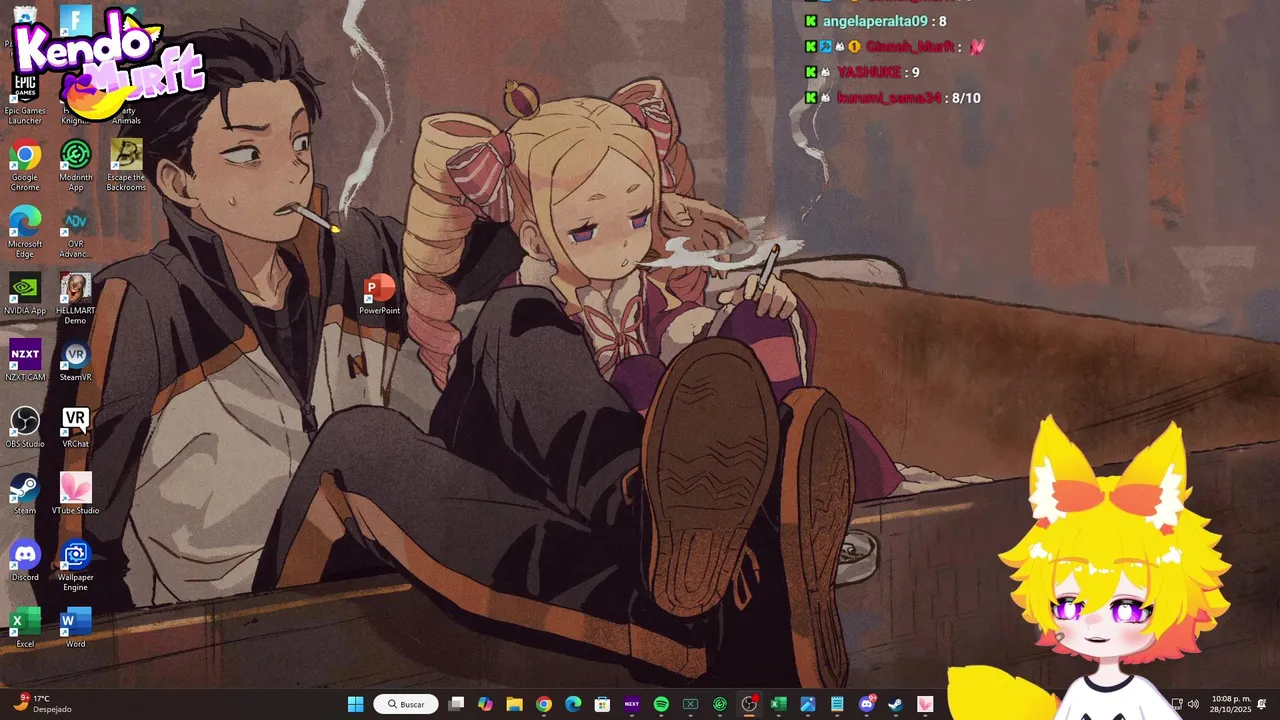Image resolution: width=1280 pixels, height=720 pixels.
Task: Select the Modrinth App desktop icon
Action: click(76, 166)
